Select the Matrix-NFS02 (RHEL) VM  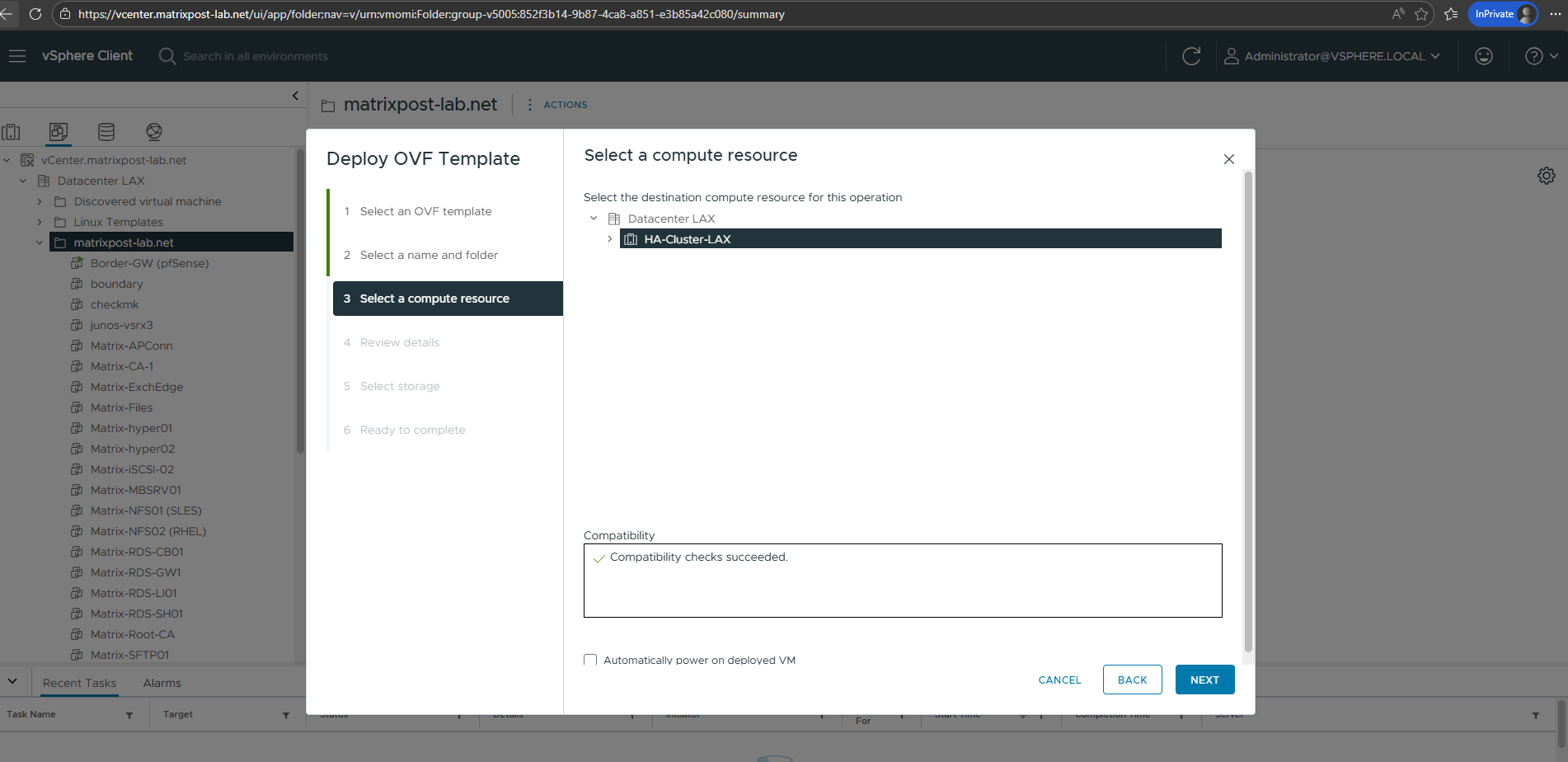[x=148, y=531]
